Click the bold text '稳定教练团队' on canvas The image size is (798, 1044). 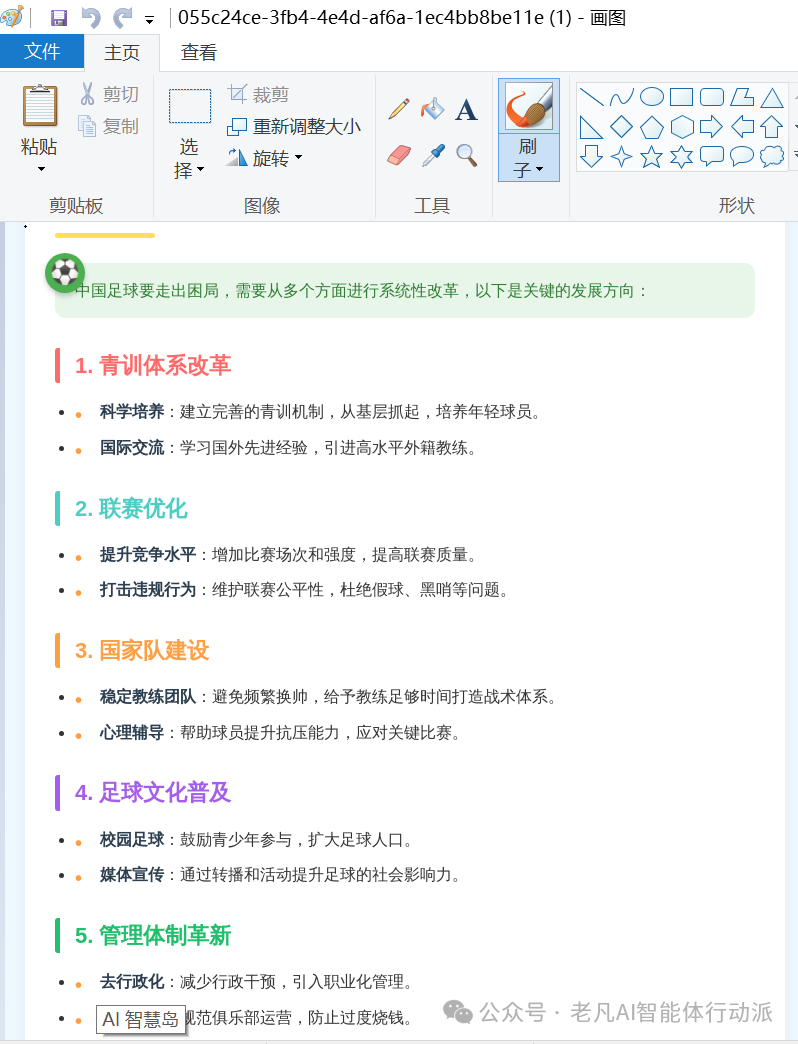148,697
